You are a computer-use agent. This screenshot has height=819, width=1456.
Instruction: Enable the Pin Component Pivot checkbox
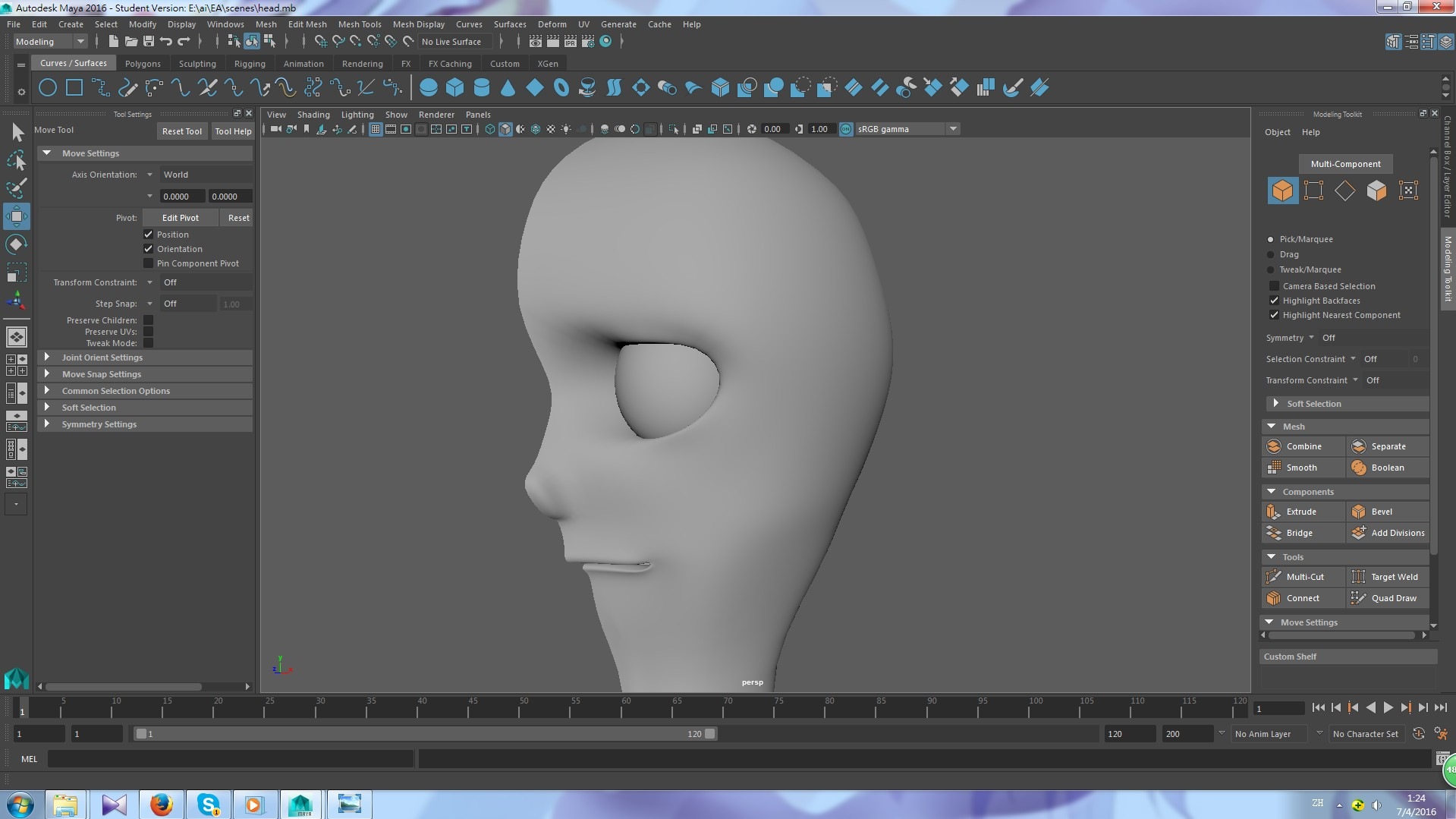[x=149, y=263]
